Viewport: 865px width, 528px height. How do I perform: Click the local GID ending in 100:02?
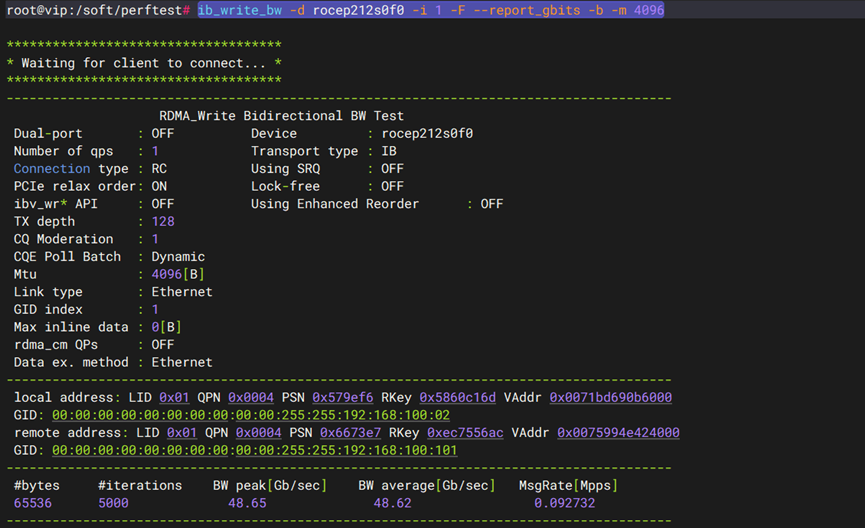click(x=250, y=415)
